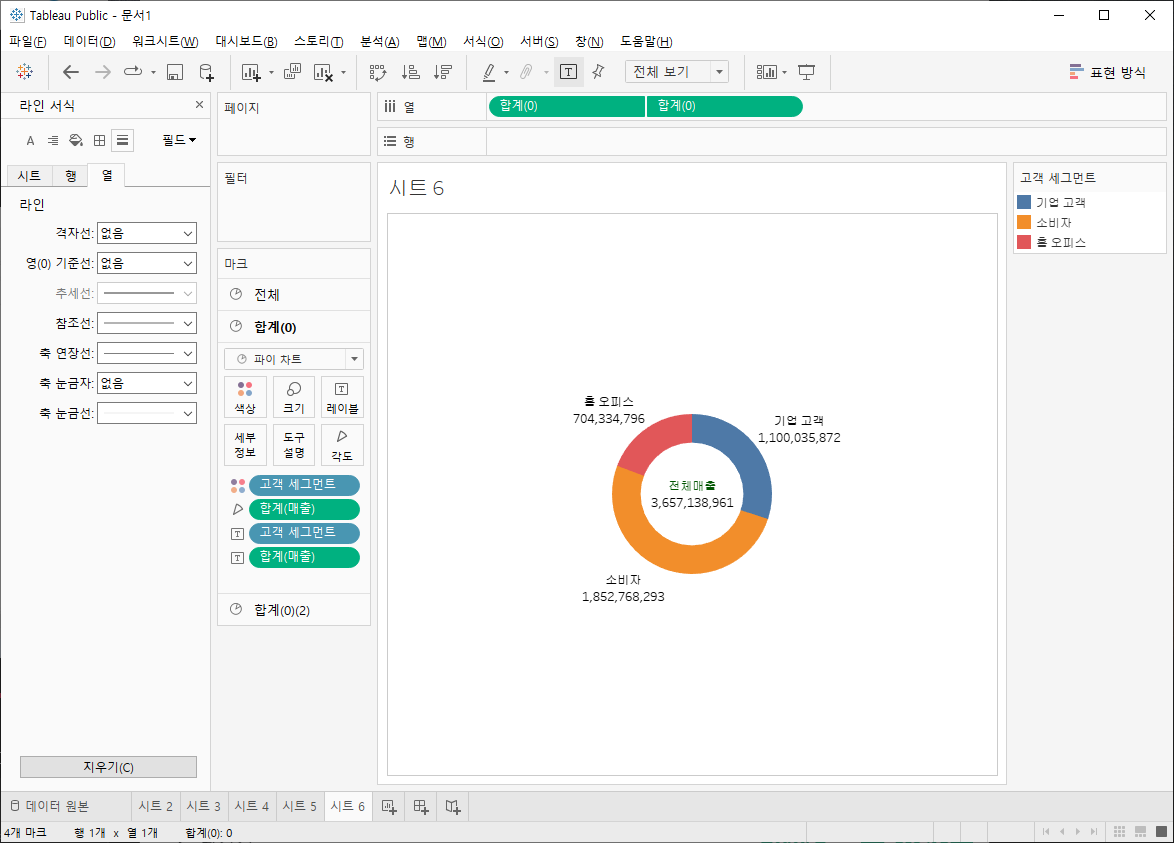Select the shading paint bucket icon
Viewport: 1174px width, 843px height.
pyautogui.click(x=76, y=140)
